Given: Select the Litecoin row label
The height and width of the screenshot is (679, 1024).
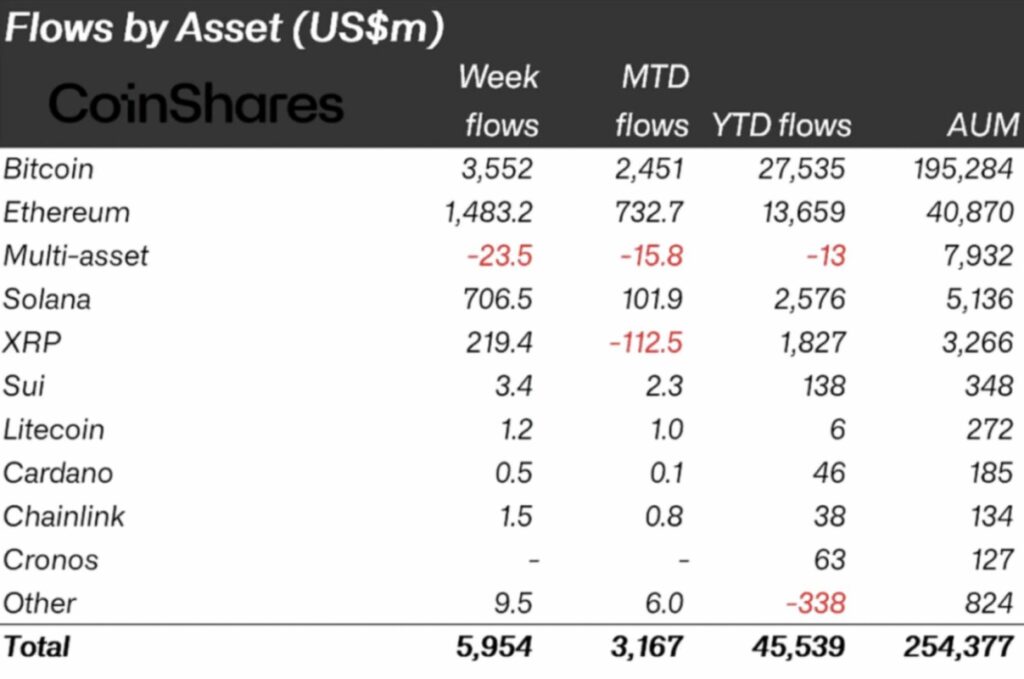Looking at the screenshot, I should [54, 430].
